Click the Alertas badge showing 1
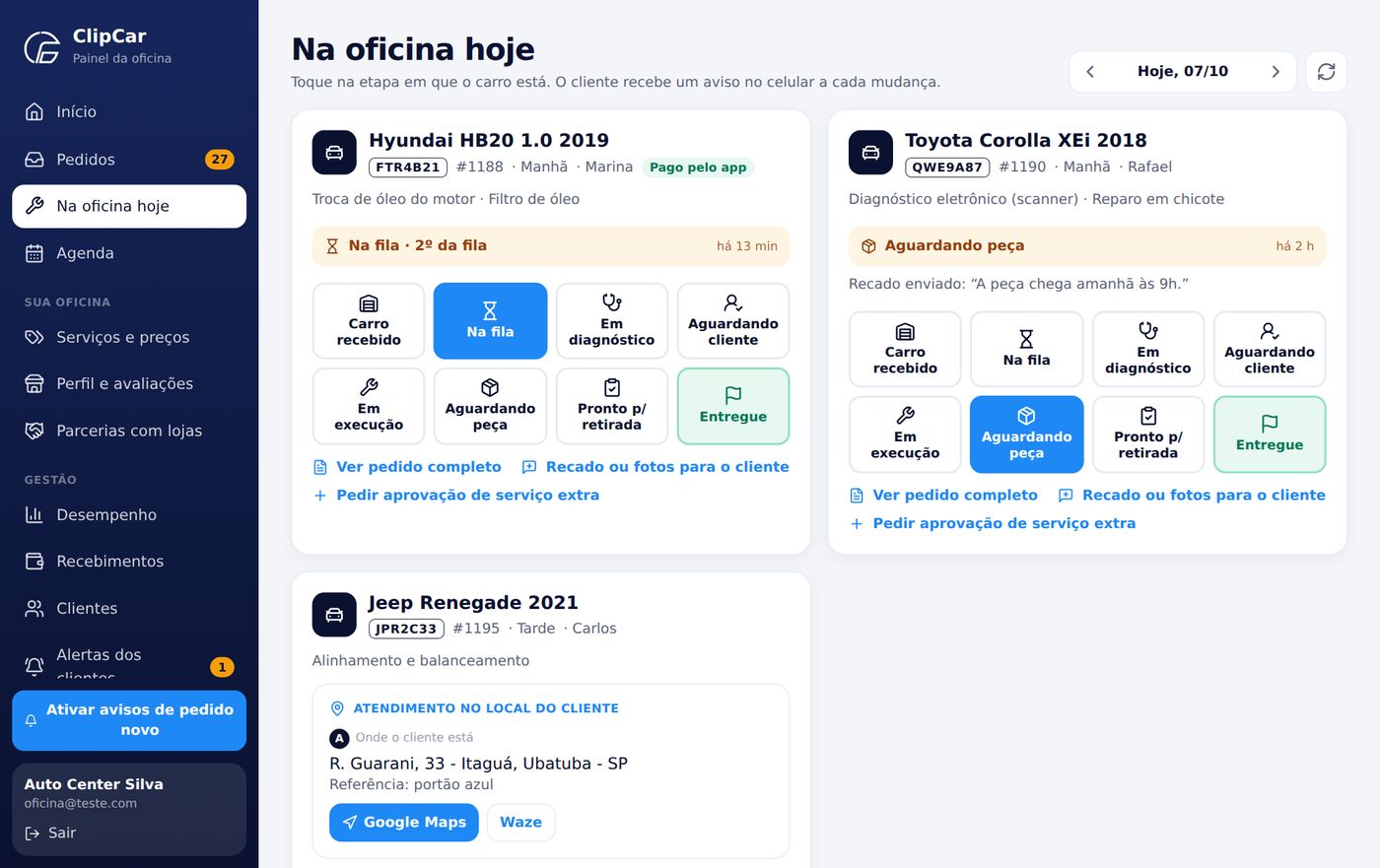Screen dimensions: 1380x868 tap(222, 667)
